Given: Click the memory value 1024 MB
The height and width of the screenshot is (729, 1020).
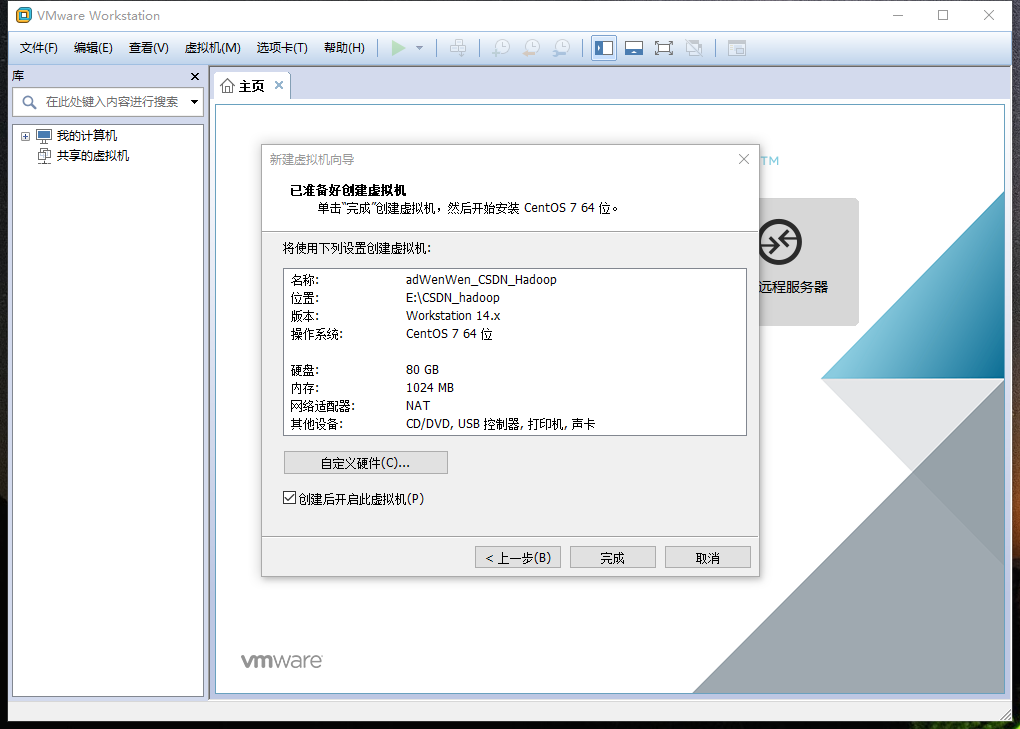Looking at the screenshot, I should (429, 388).
